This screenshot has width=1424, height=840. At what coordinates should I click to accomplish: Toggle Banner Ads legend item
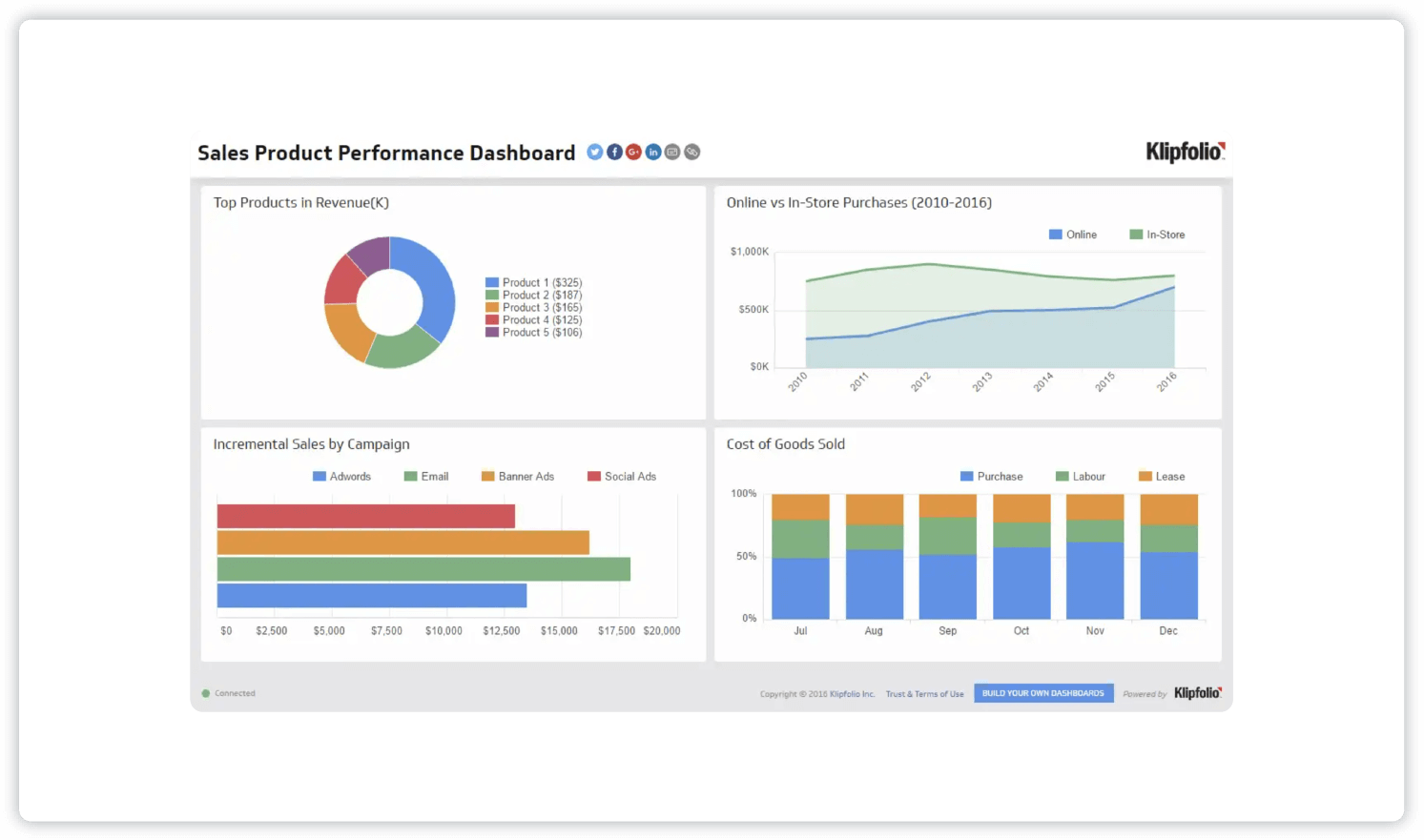517,477
